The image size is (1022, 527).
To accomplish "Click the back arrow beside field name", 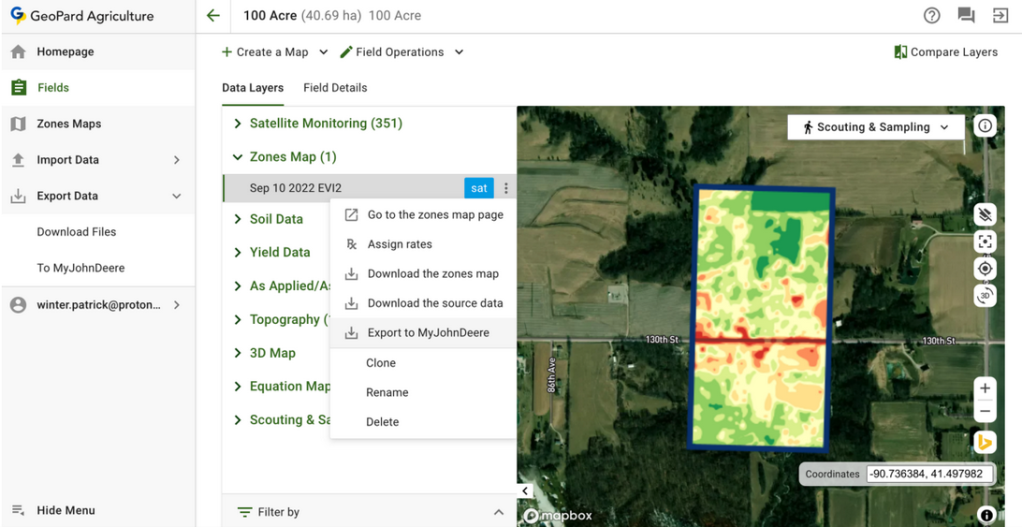I will click(212, 16).
